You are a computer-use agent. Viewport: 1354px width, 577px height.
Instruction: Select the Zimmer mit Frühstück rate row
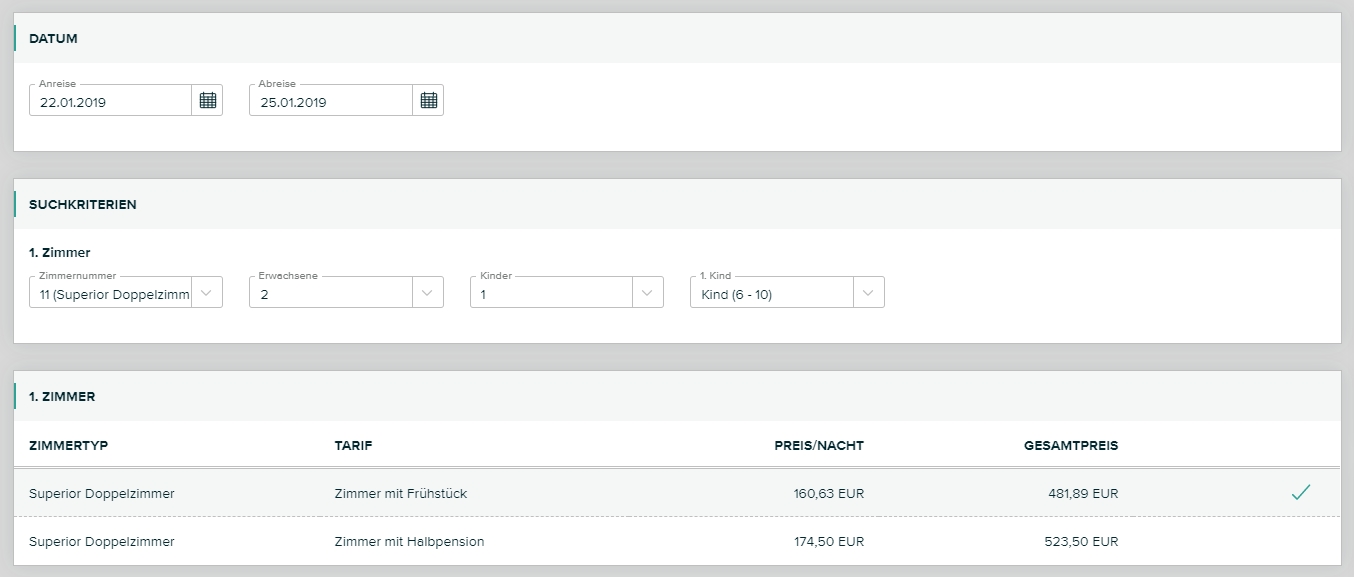click(x=400, y=493)
